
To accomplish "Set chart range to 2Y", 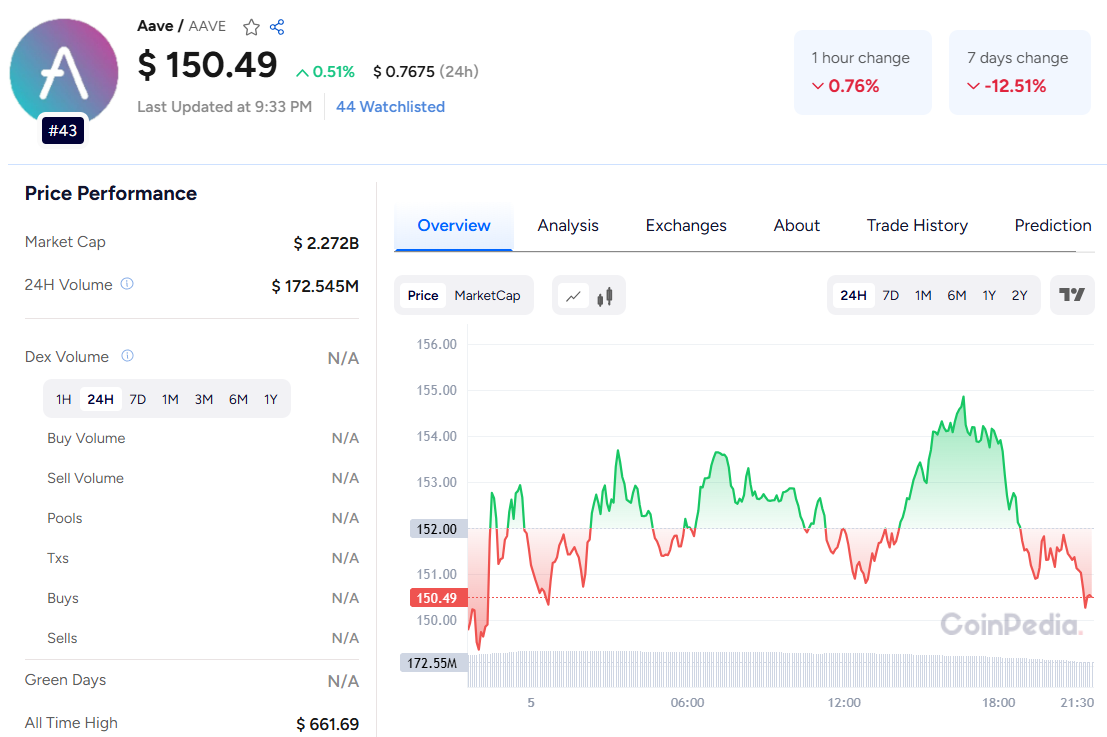I will point(1019,296).
